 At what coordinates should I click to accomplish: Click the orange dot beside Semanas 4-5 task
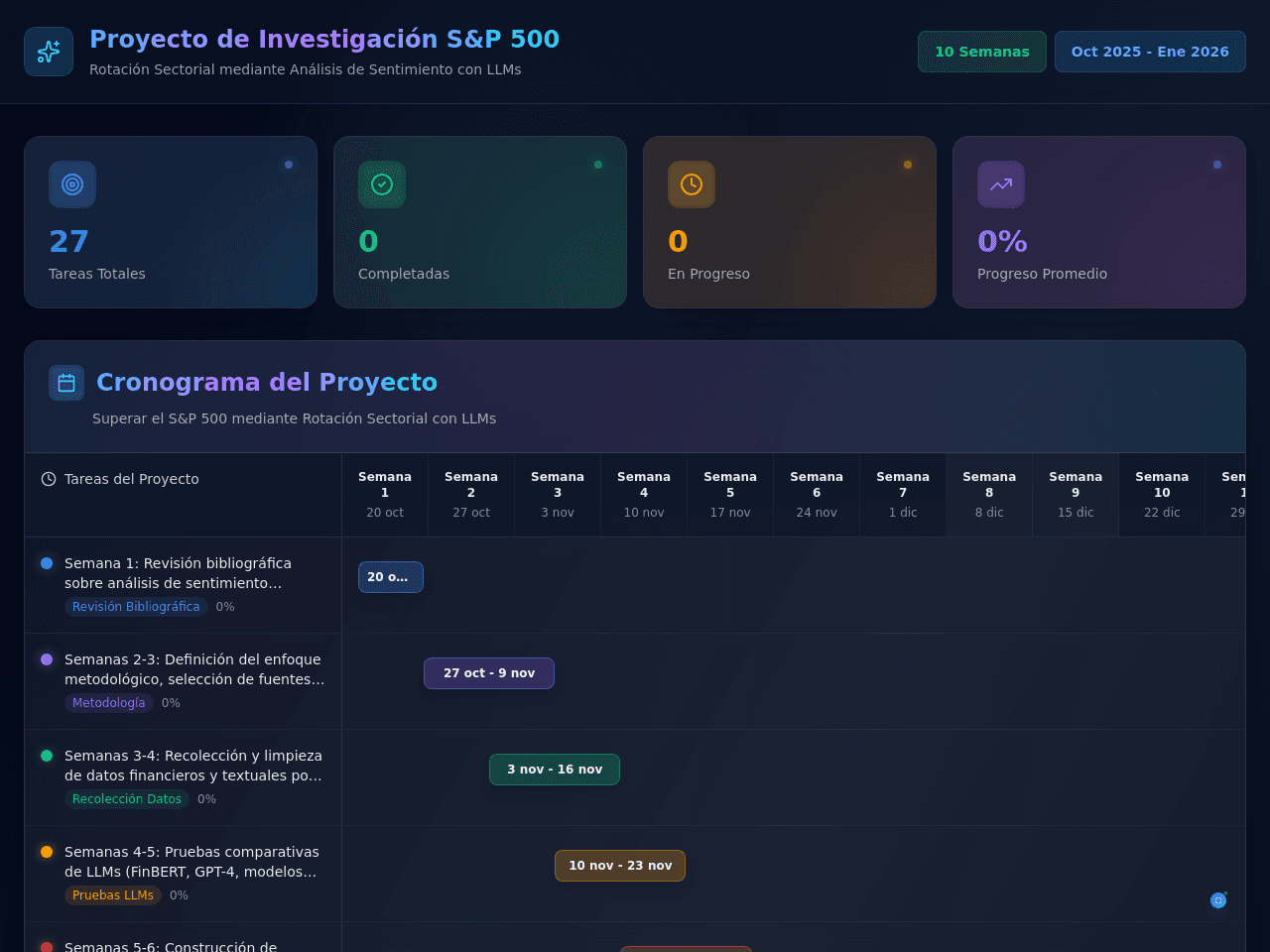47,852
